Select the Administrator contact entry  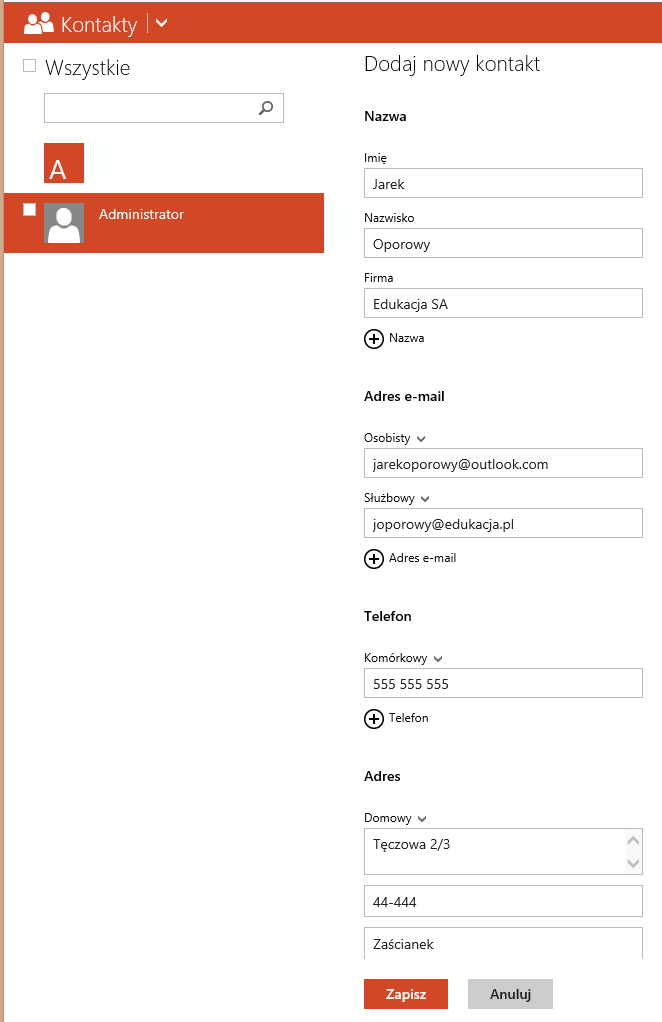point(200,222)
